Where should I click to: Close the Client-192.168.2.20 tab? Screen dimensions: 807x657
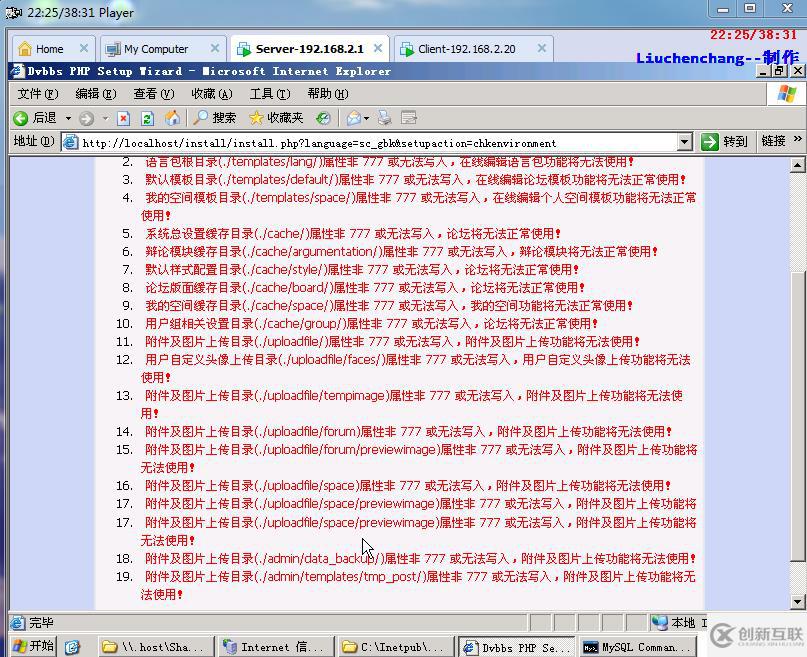(541, 48)
